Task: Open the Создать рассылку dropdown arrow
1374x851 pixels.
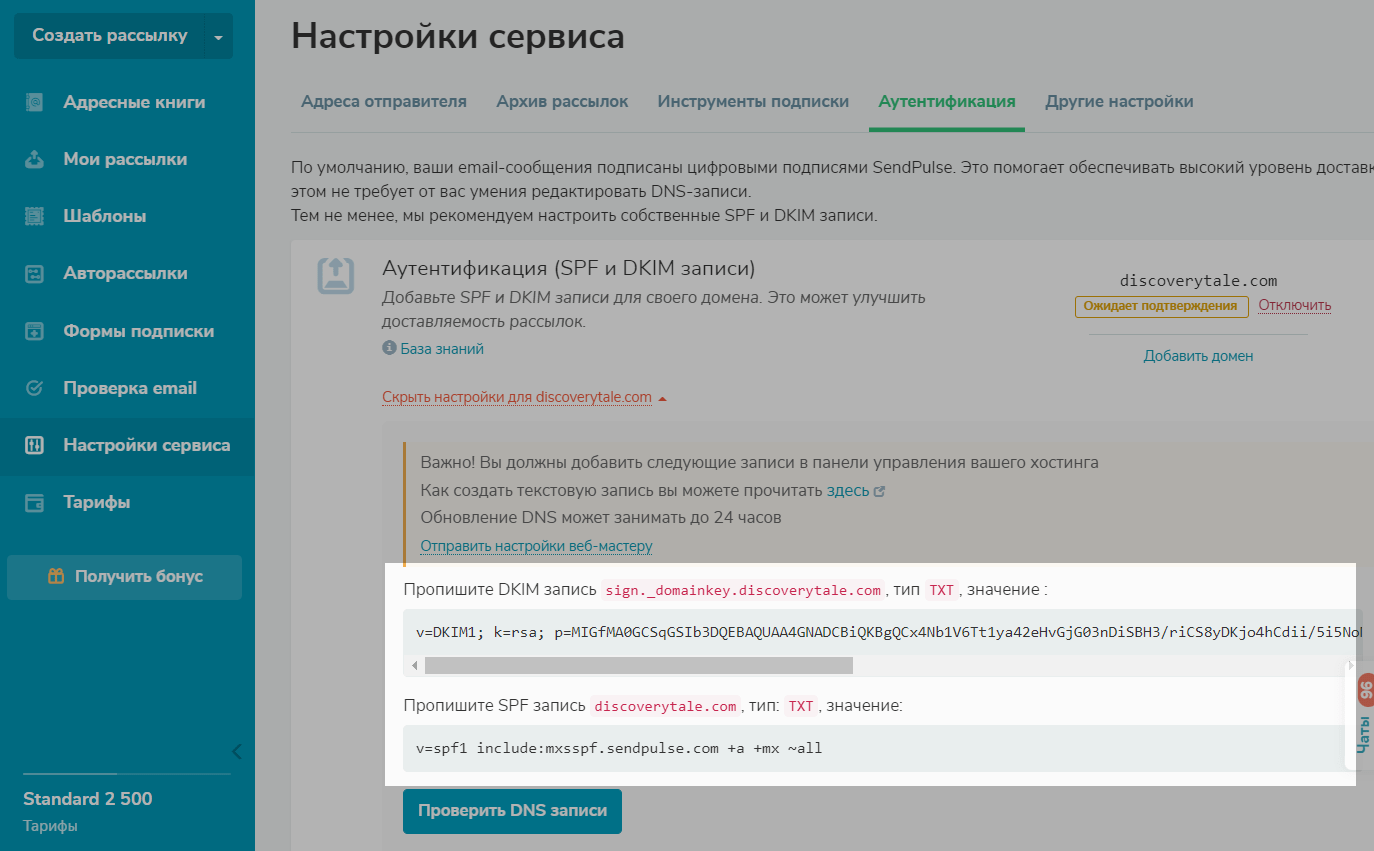Action: tap(219, 37)
